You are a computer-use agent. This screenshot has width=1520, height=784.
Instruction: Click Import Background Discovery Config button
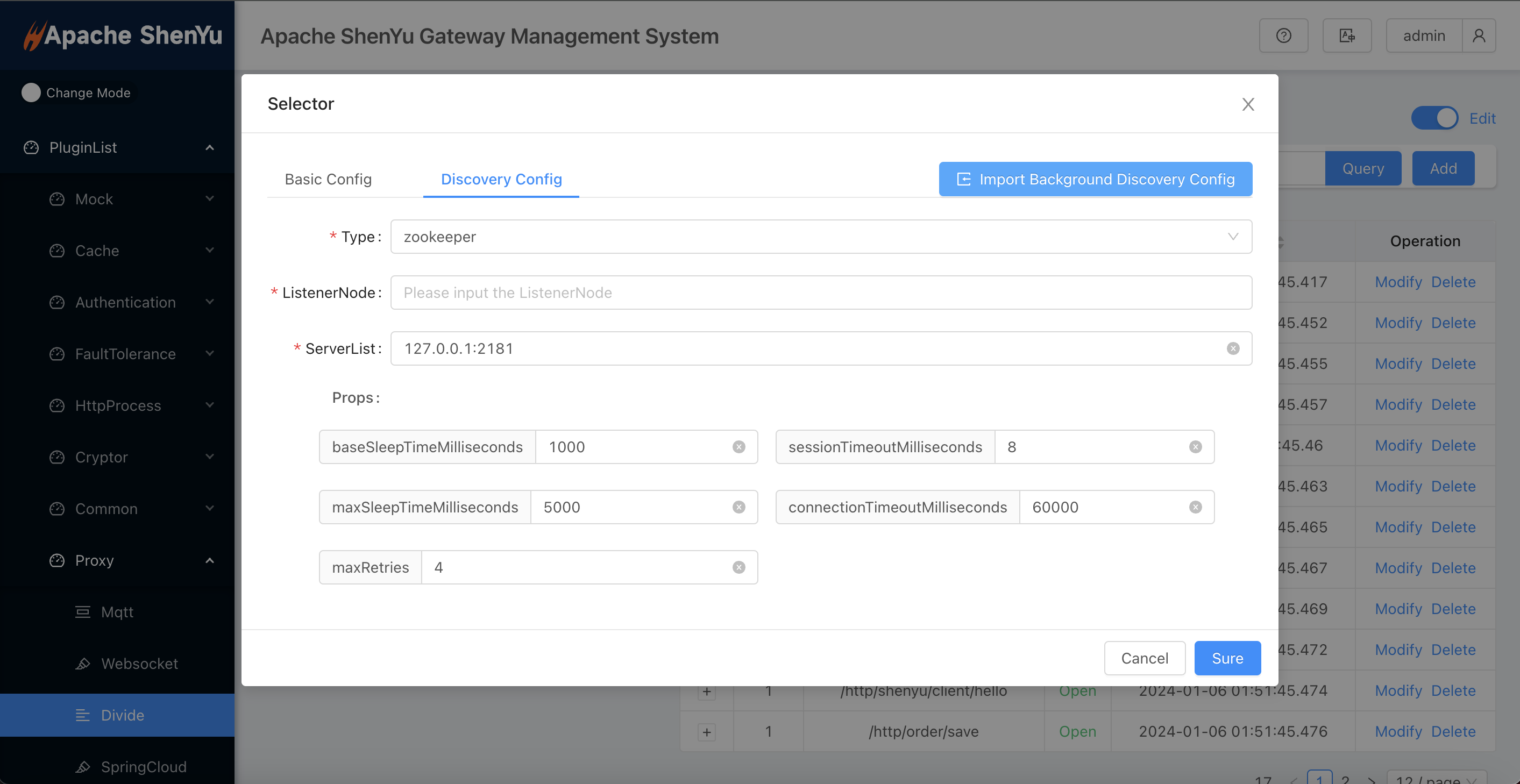point(1095,180)
